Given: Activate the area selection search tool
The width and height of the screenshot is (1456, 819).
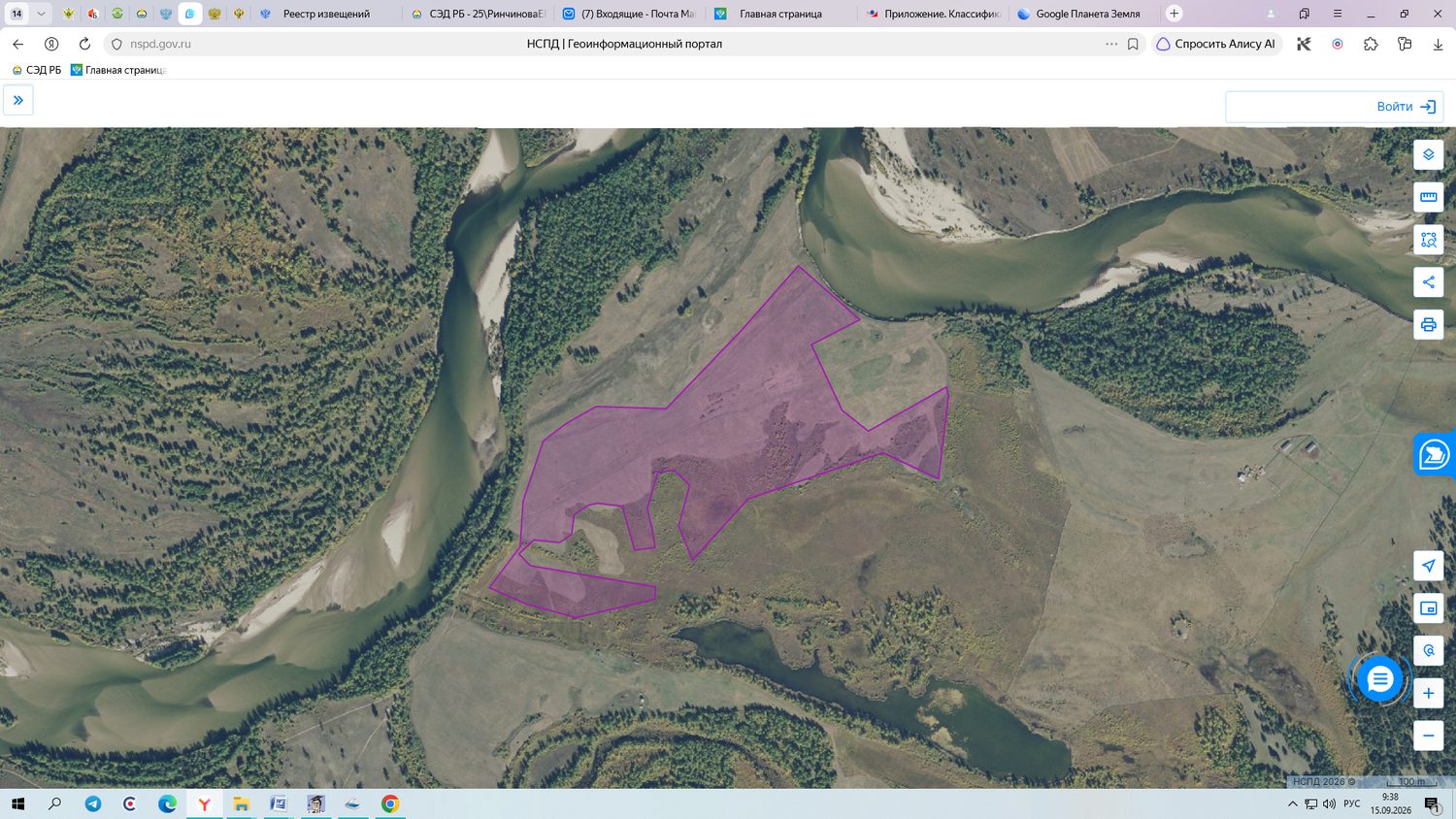Looking at the screenshot, I should point(1428,240).
